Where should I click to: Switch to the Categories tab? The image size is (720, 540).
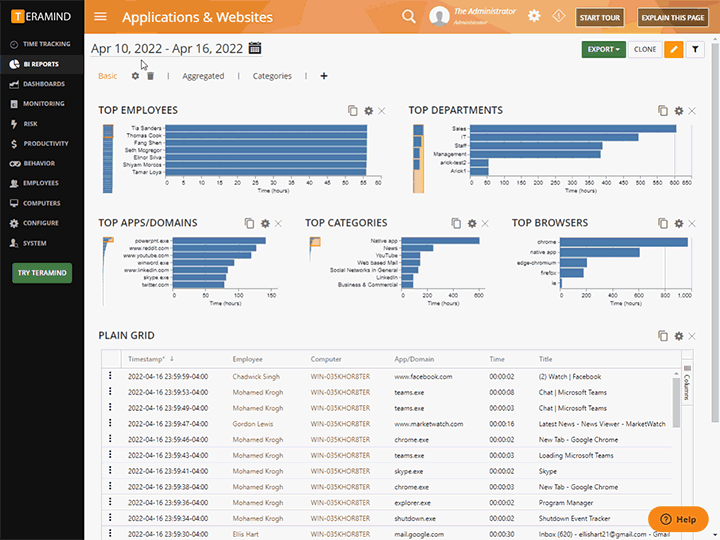pyautogui.click(x=272, y=76)
